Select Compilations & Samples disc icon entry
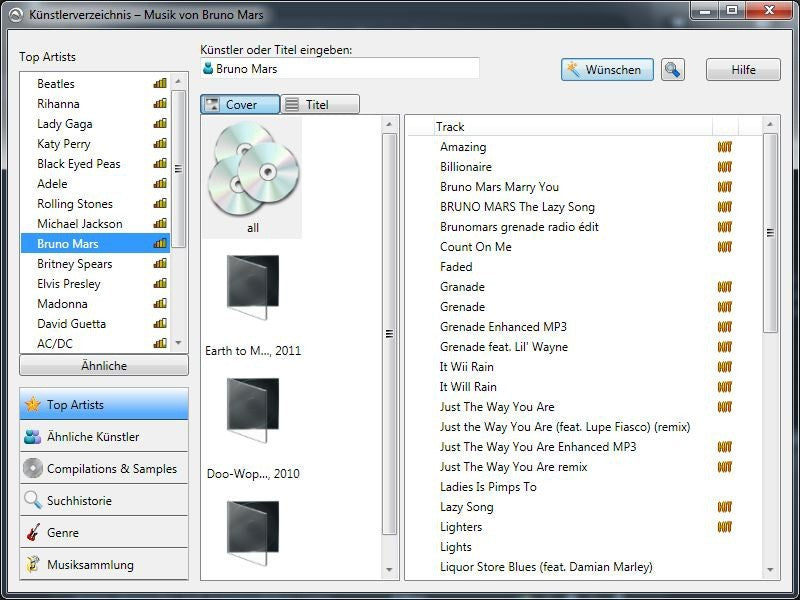 pos(104,468)
